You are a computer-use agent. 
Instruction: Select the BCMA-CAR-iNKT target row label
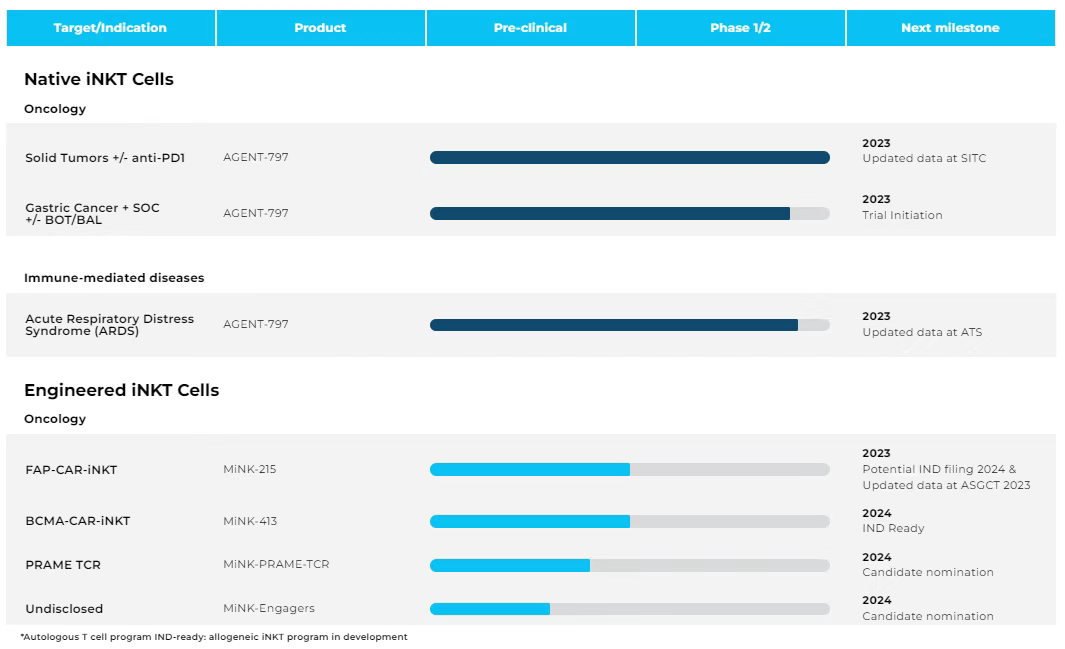(78, 521)
